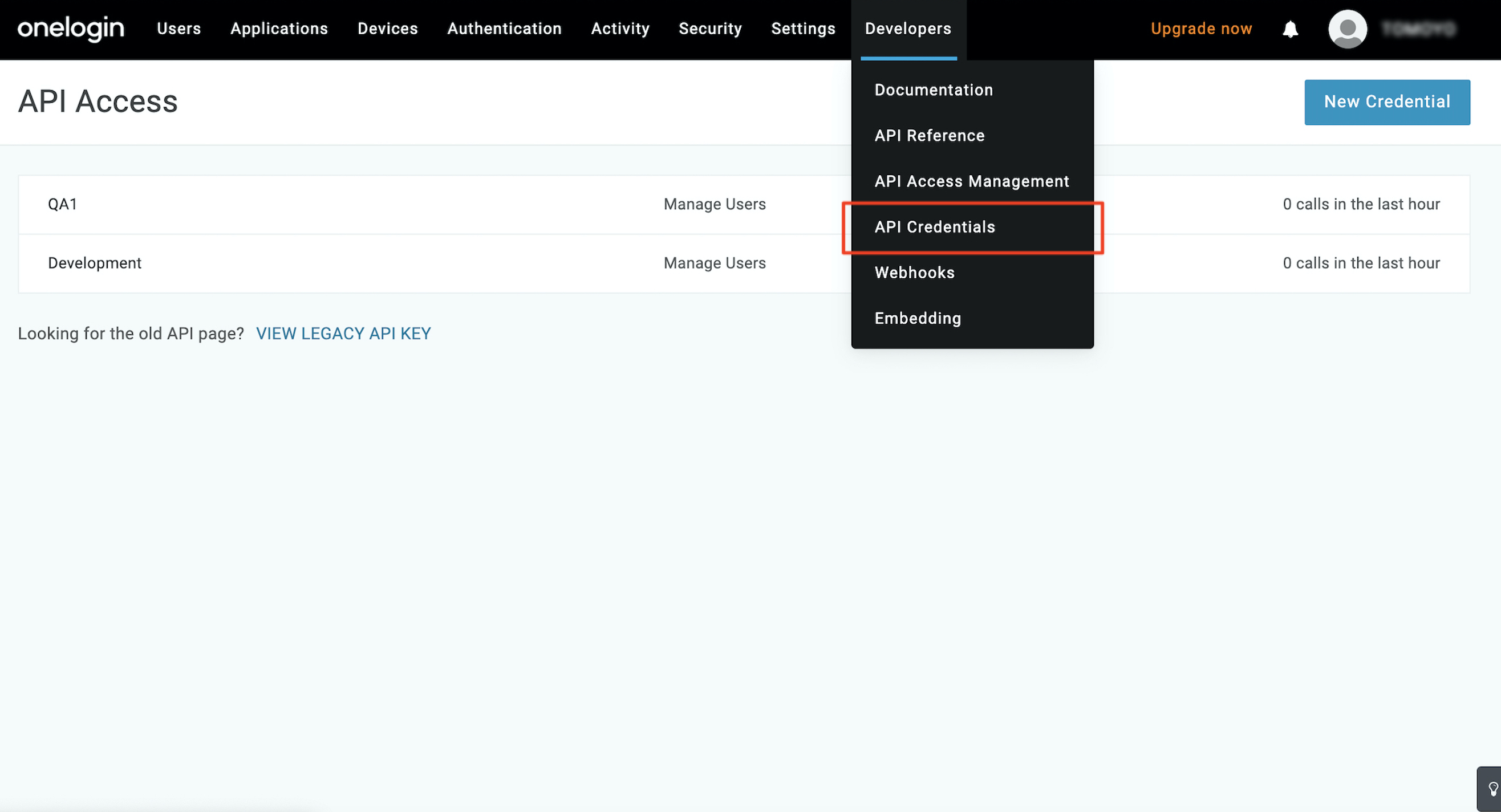
Task: Open the Settings menu
Action: (x=803, y=29)
